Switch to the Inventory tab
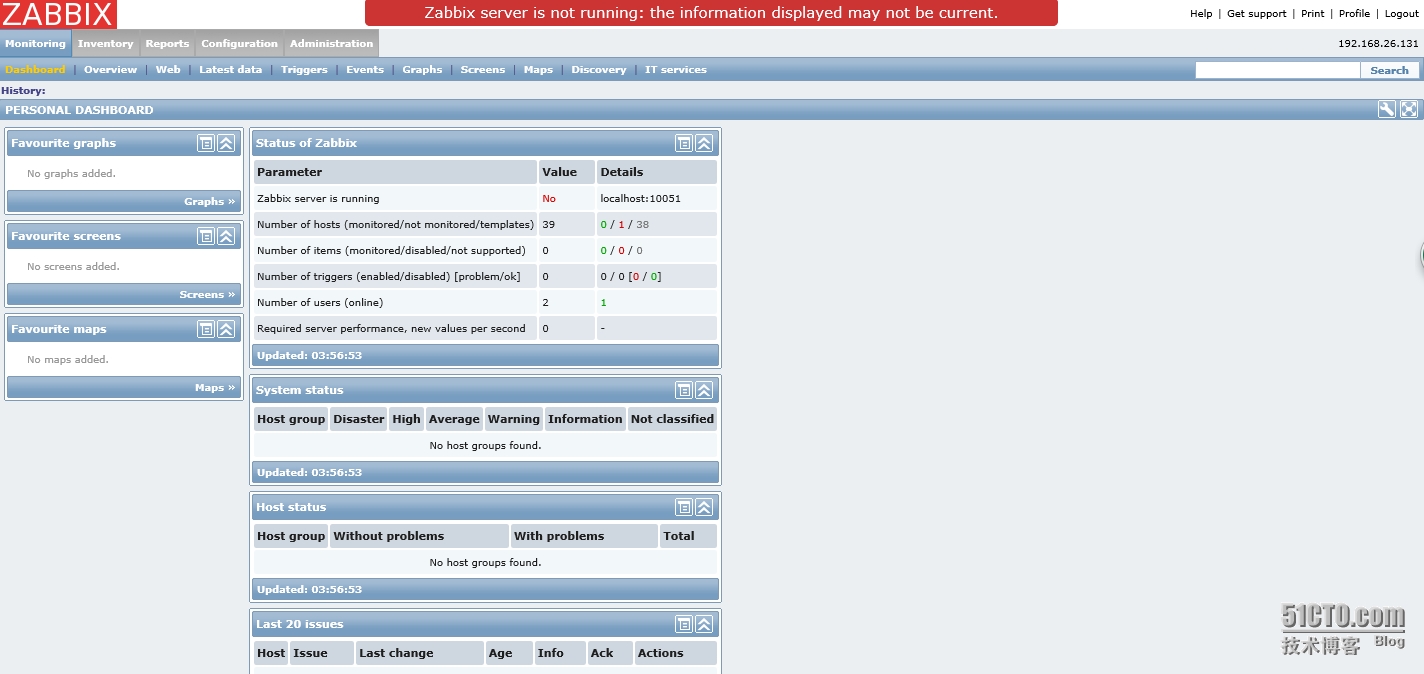Image resolution: width=1424 pixels, height=674 pixels. coord(106,43)
